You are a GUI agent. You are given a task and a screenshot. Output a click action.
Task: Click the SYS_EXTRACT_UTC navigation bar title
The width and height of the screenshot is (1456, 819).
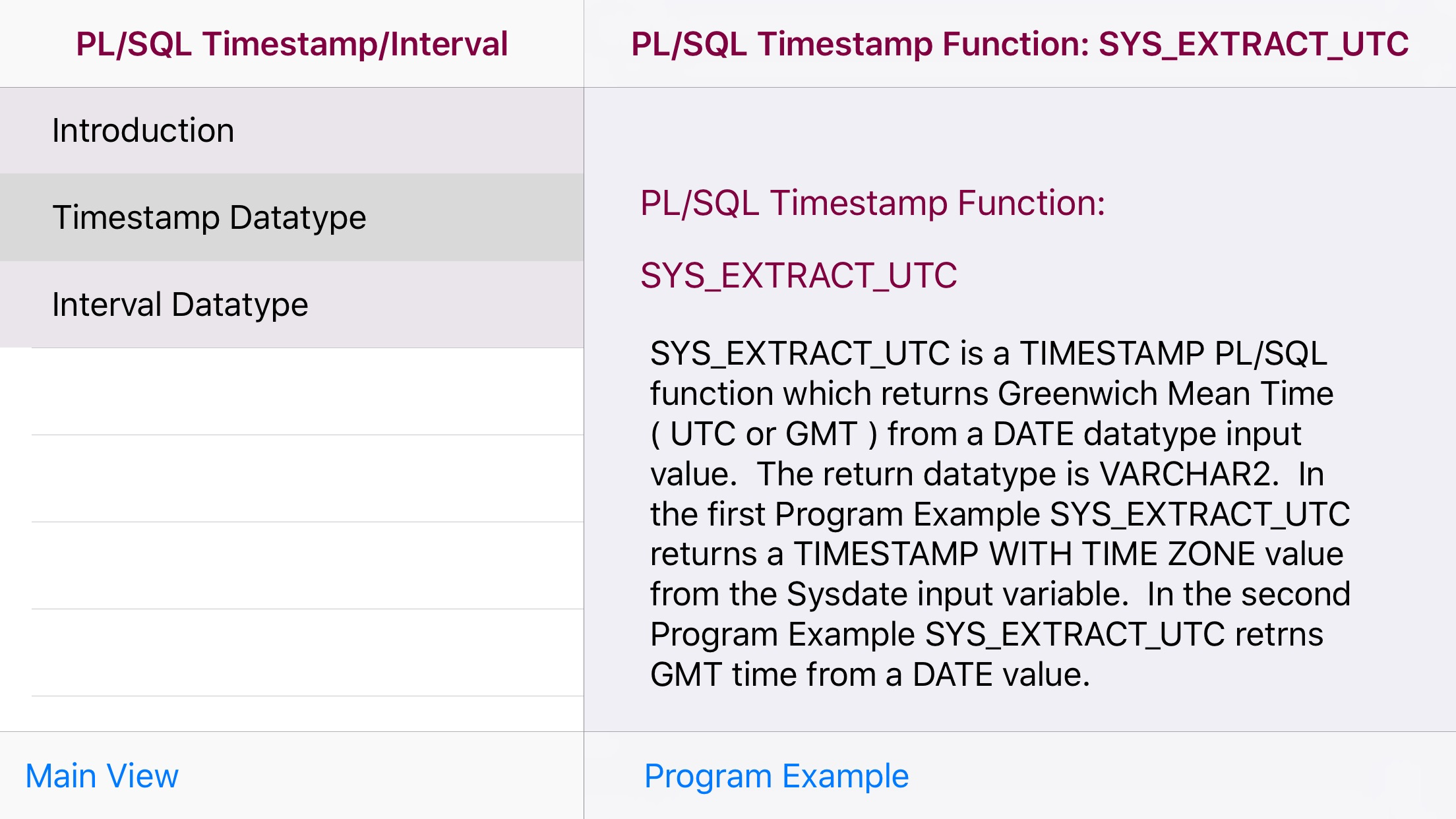pos(1019,44)
